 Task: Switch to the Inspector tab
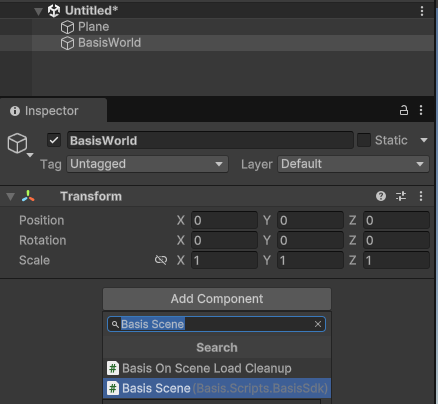[53, 111]
